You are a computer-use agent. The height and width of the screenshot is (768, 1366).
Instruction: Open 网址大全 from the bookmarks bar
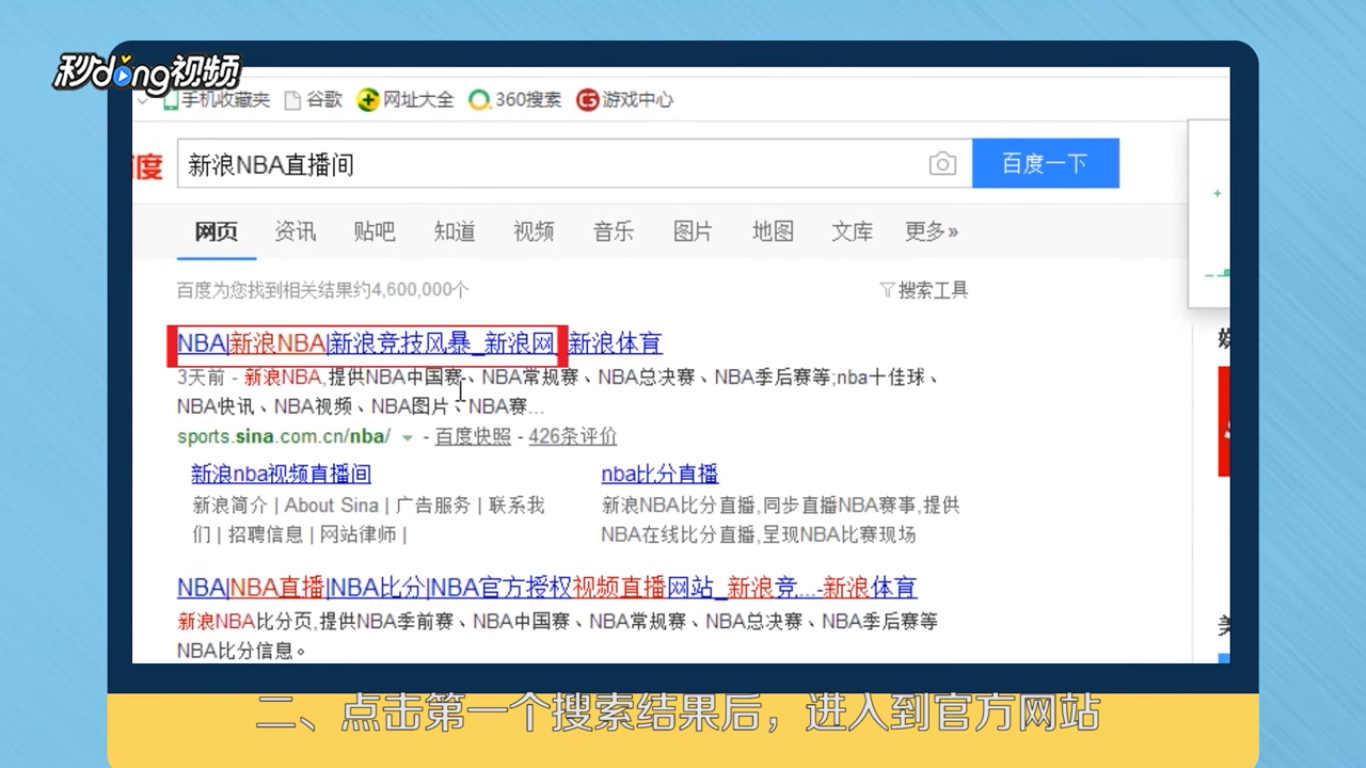pyautogui.click(x=415, y=100)
